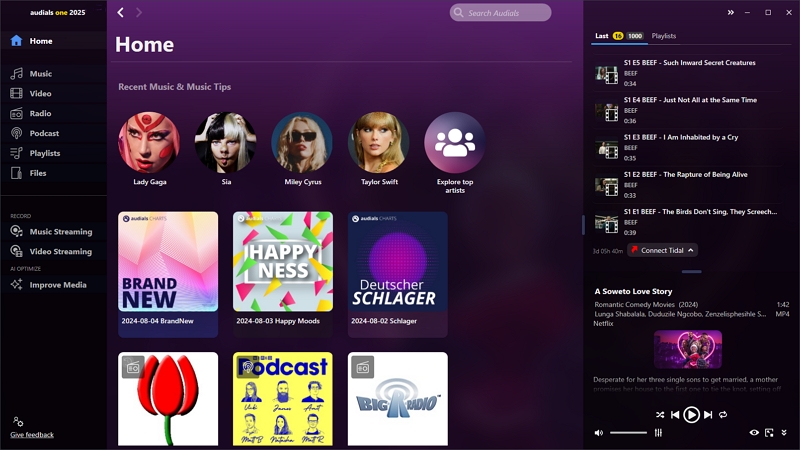800x450 pixels.
Task: Select S1 E3 BEEF I Am Inhabited by a Cry
Action: [687, 147]
